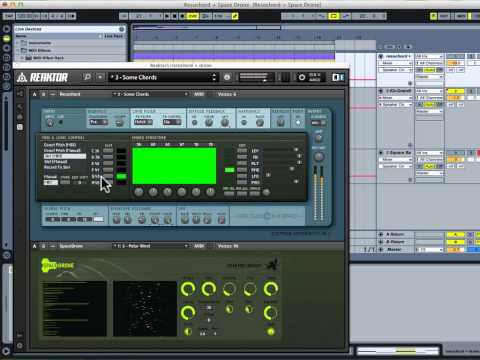Select the first entry of the Razorback mode list

pos(60,145)
